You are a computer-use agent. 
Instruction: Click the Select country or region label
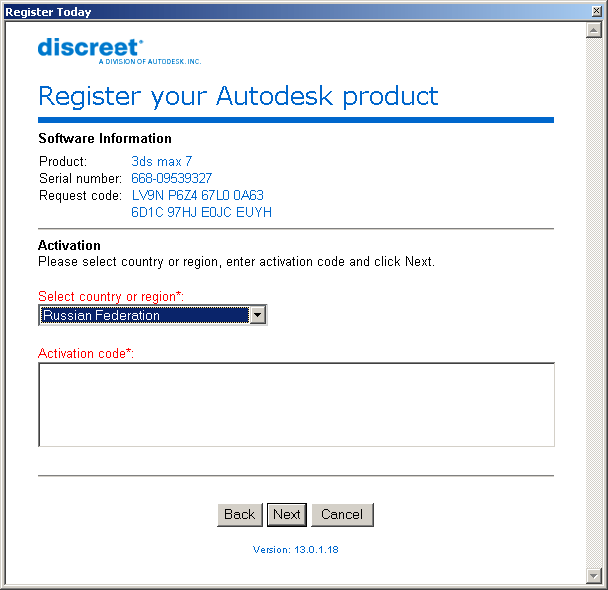[x=111, y=297]
